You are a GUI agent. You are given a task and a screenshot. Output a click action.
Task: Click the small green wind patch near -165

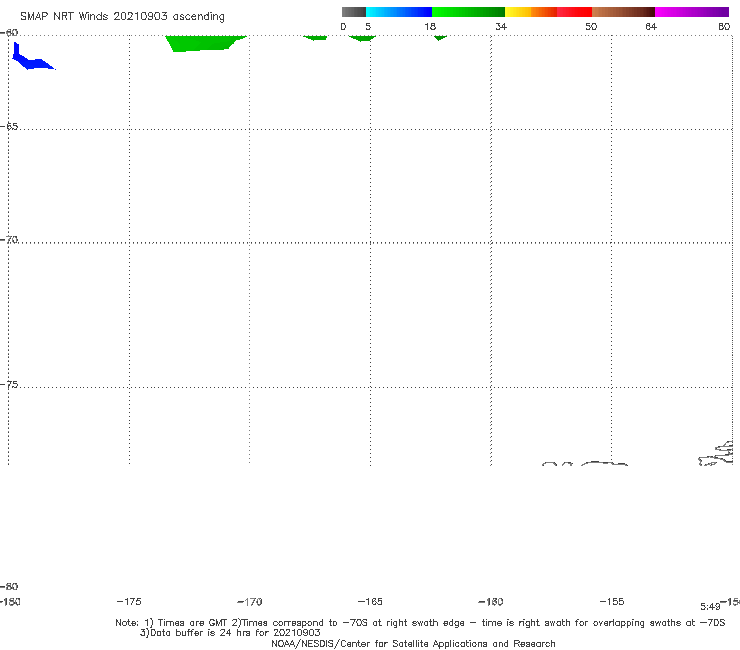(x=362, y=38)
